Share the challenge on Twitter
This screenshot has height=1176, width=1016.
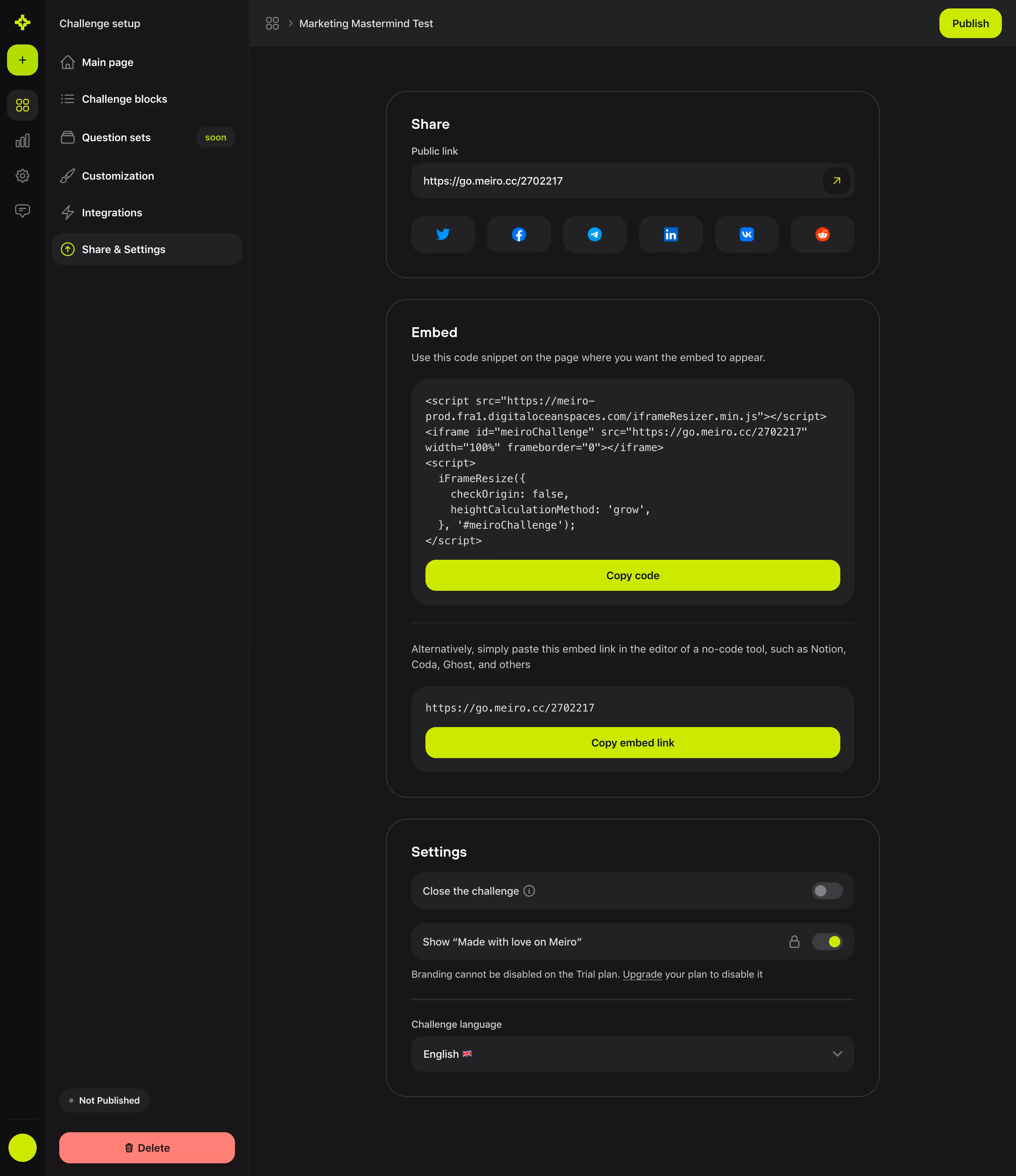pyautogui.click(x=443, y=234)
